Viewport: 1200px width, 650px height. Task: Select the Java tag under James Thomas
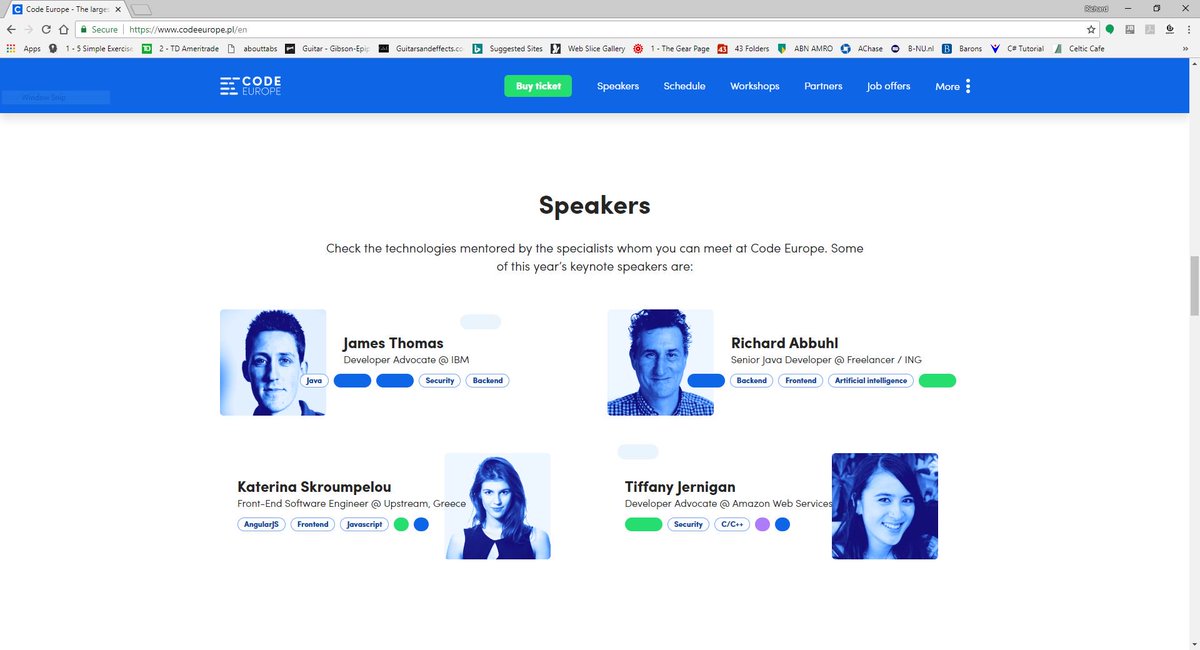[x=314, y=380]
